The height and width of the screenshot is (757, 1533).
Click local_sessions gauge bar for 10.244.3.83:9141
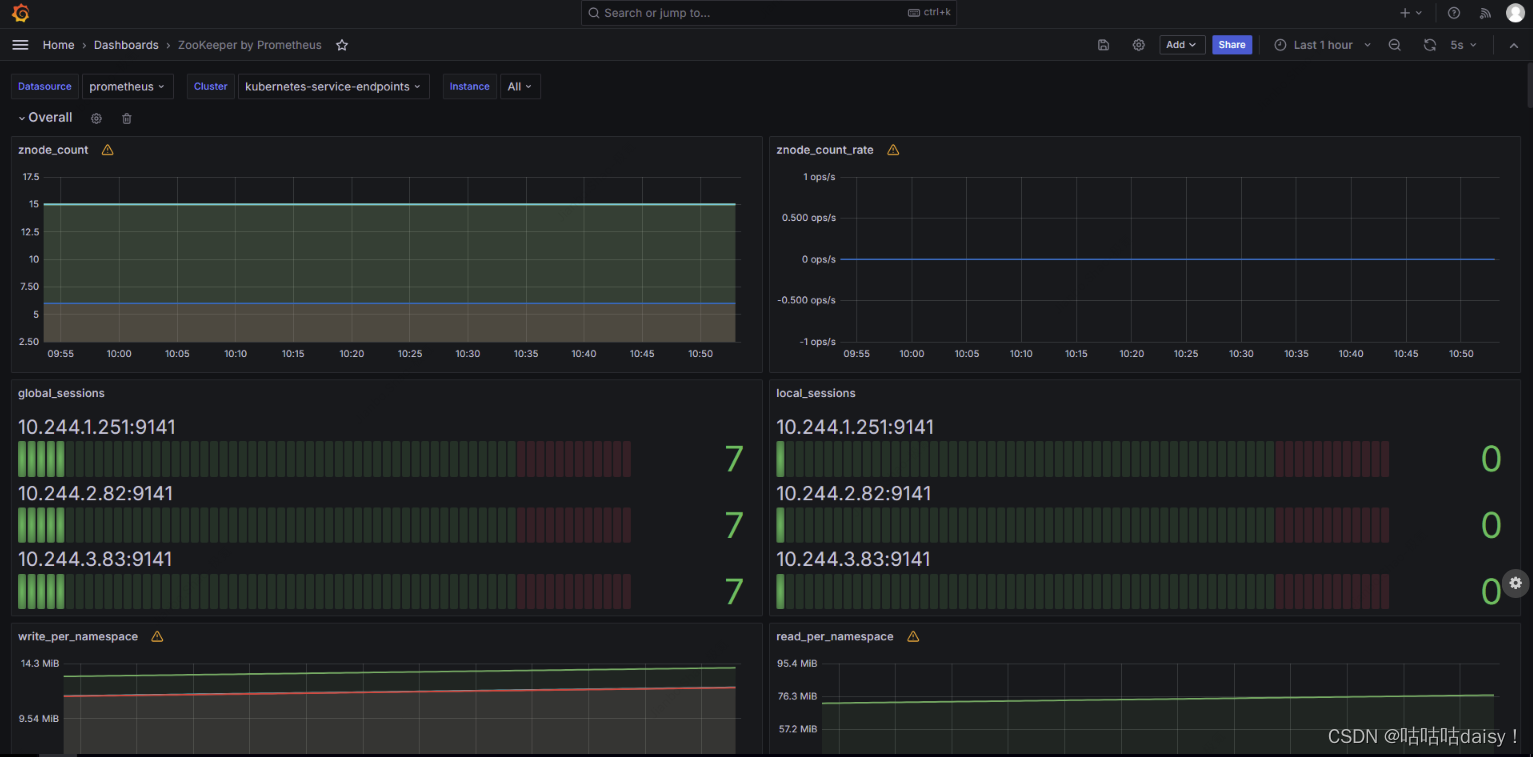1083,591
